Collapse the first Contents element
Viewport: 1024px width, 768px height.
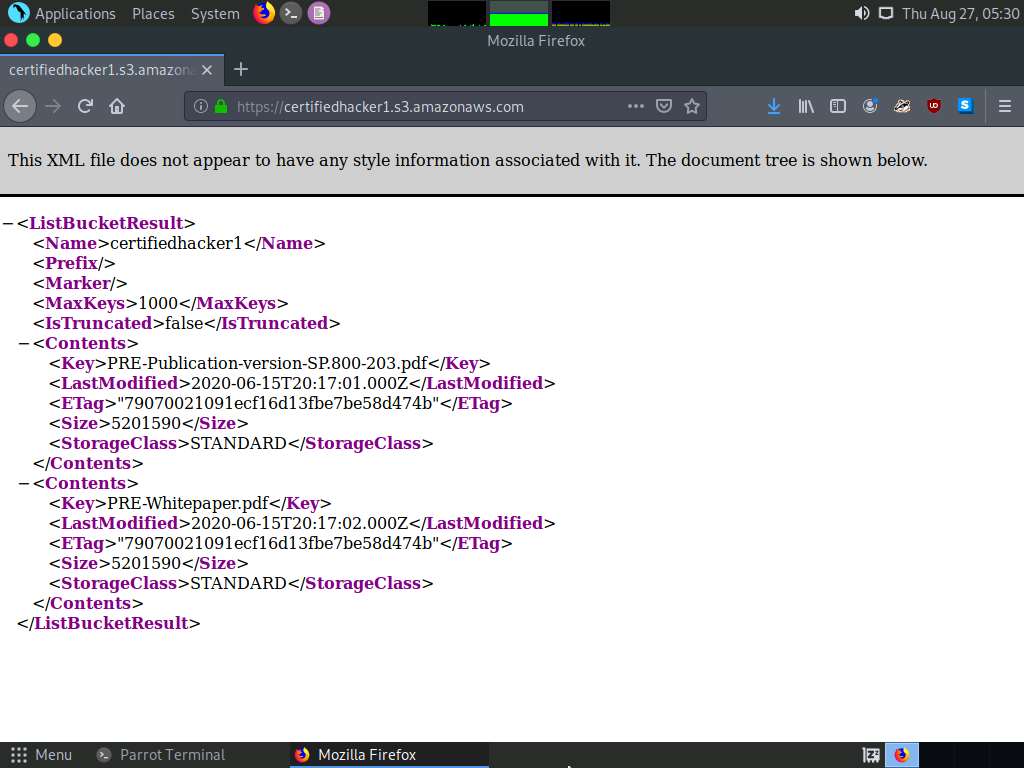tap(24, 342)
